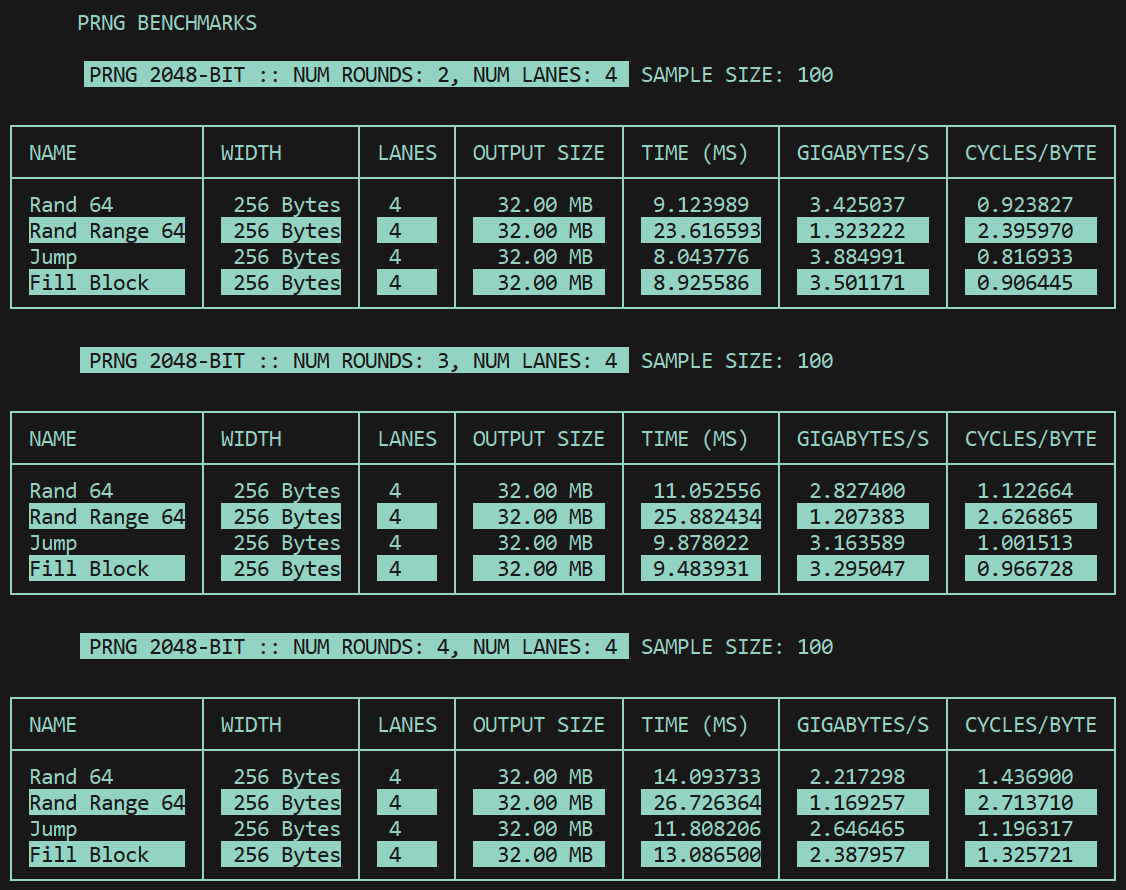This screenshot has height=890, width=1126.
Task: Select time value 8.925586
Action: (x=701, y=282)
